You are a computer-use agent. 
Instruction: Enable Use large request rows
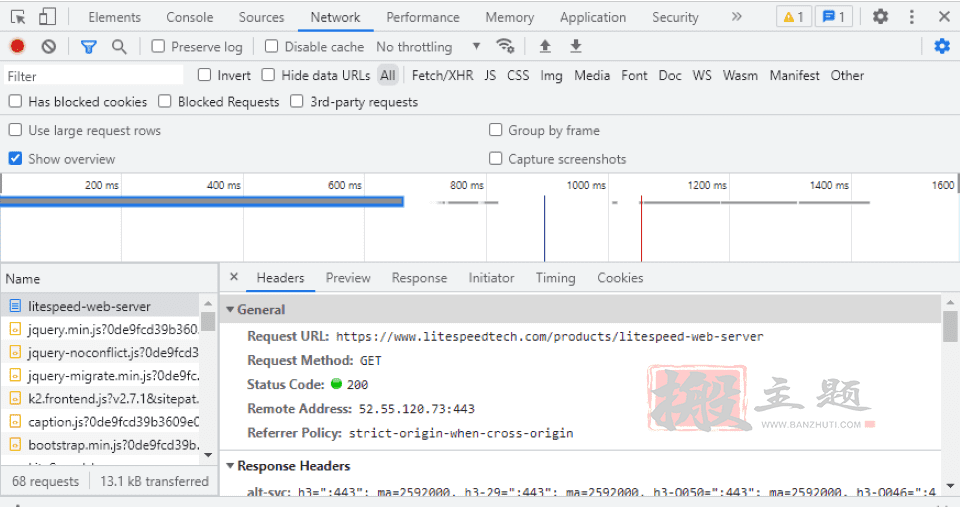click(15, 130)
